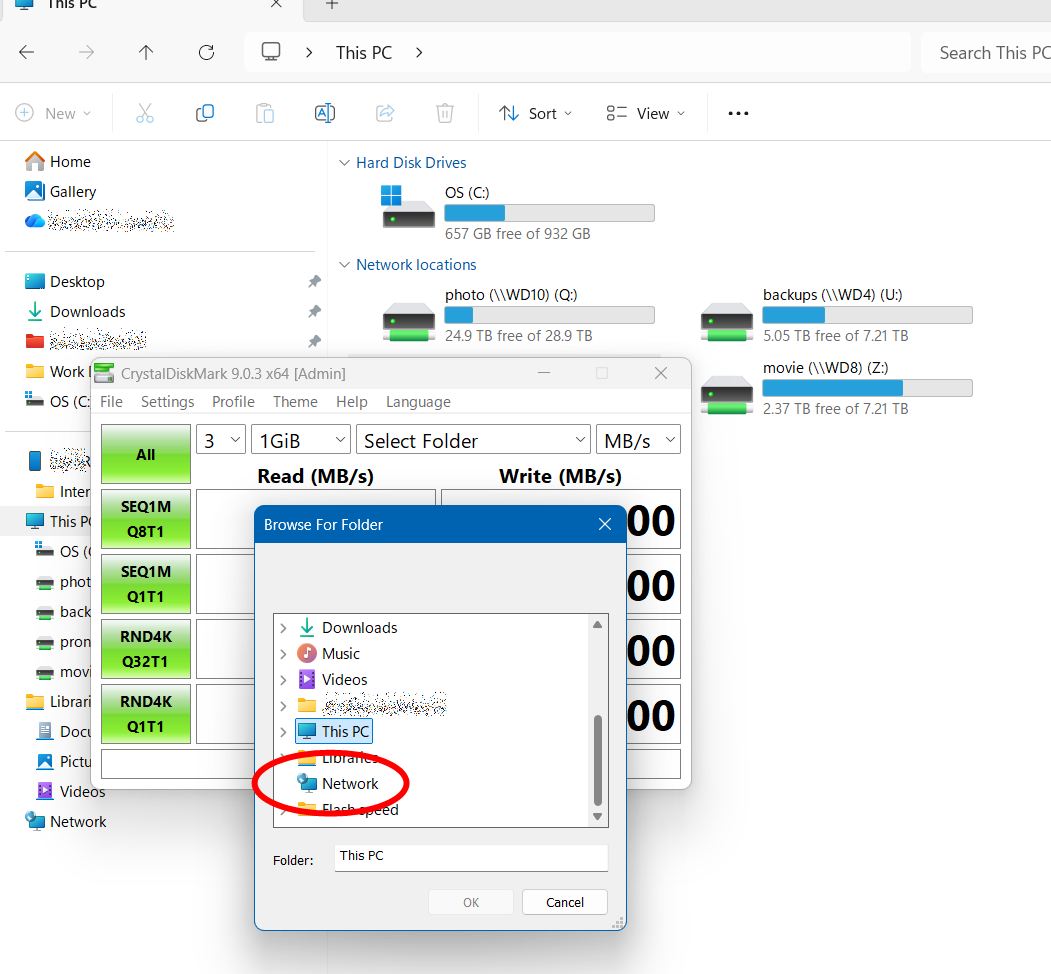Click the Copy icon in Explorer toolbar
The width and height of the screenshot is (1051, 974).
[x=204, y=113]
